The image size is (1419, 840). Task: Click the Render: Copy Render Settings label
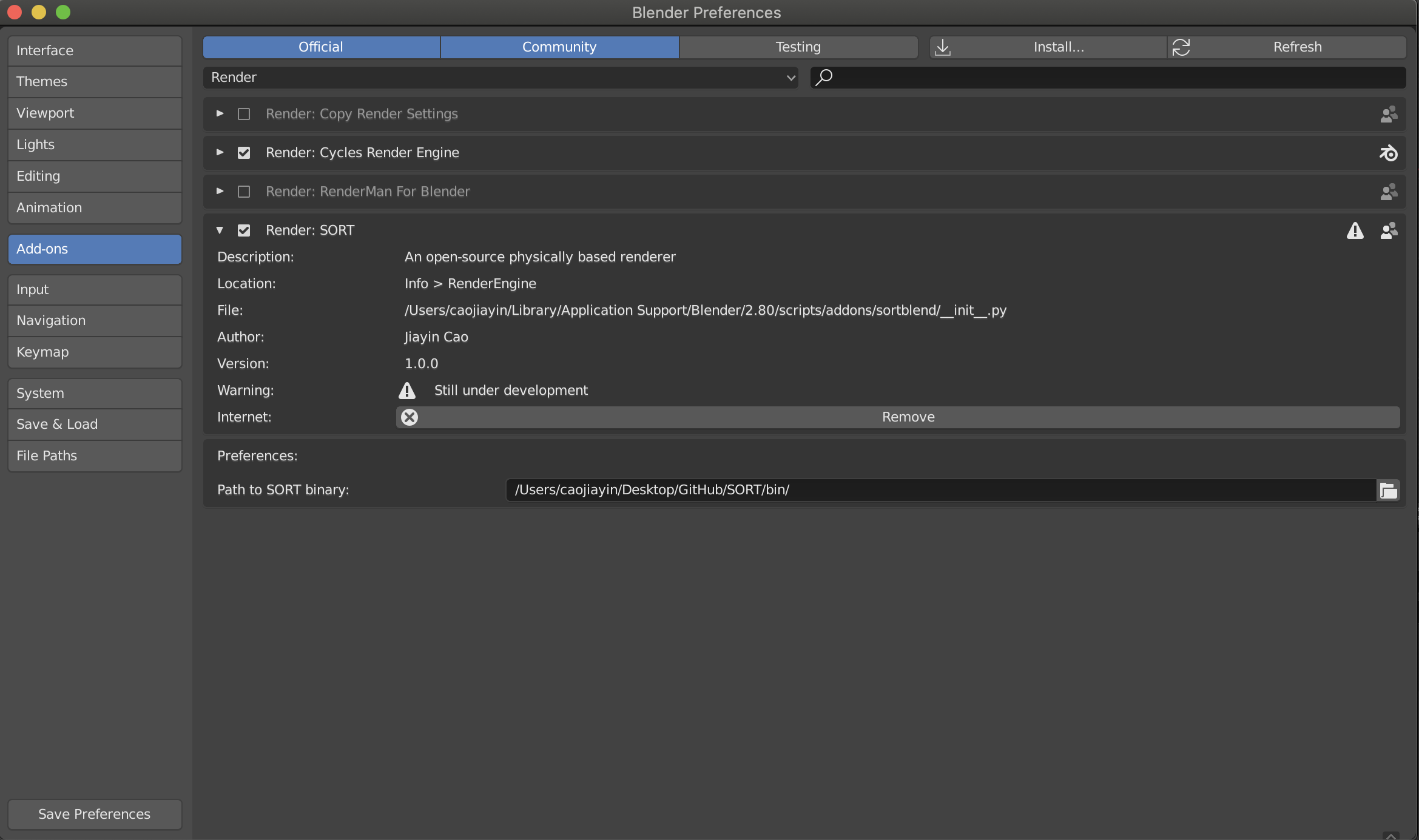point(362,114)
